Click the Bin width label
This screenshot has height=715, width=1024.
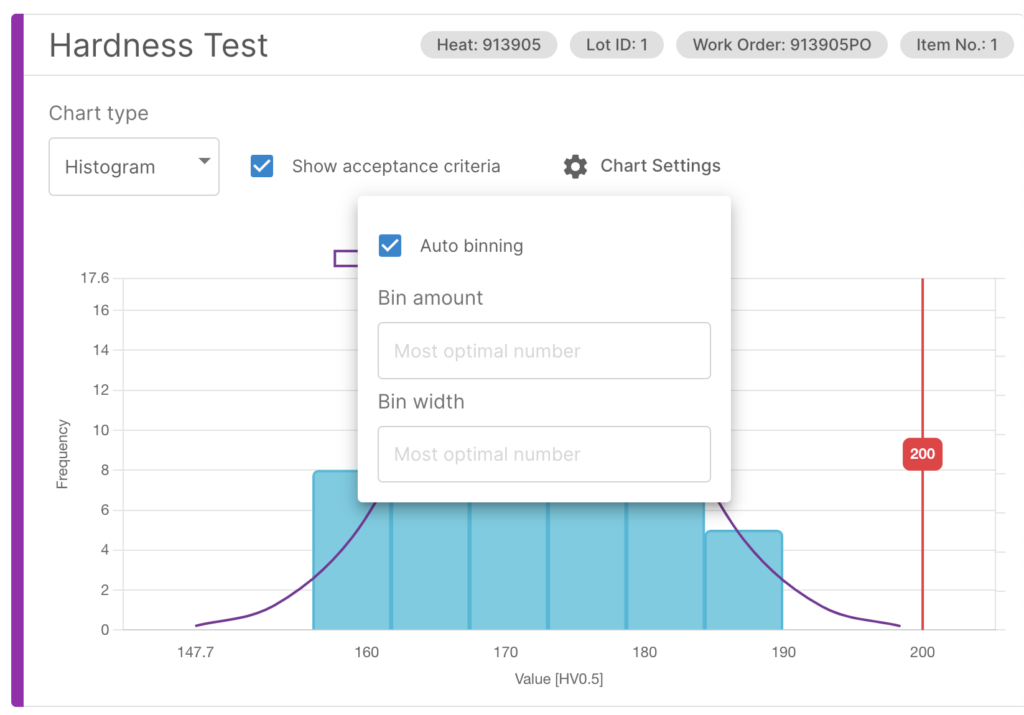(x=421, y=402)
